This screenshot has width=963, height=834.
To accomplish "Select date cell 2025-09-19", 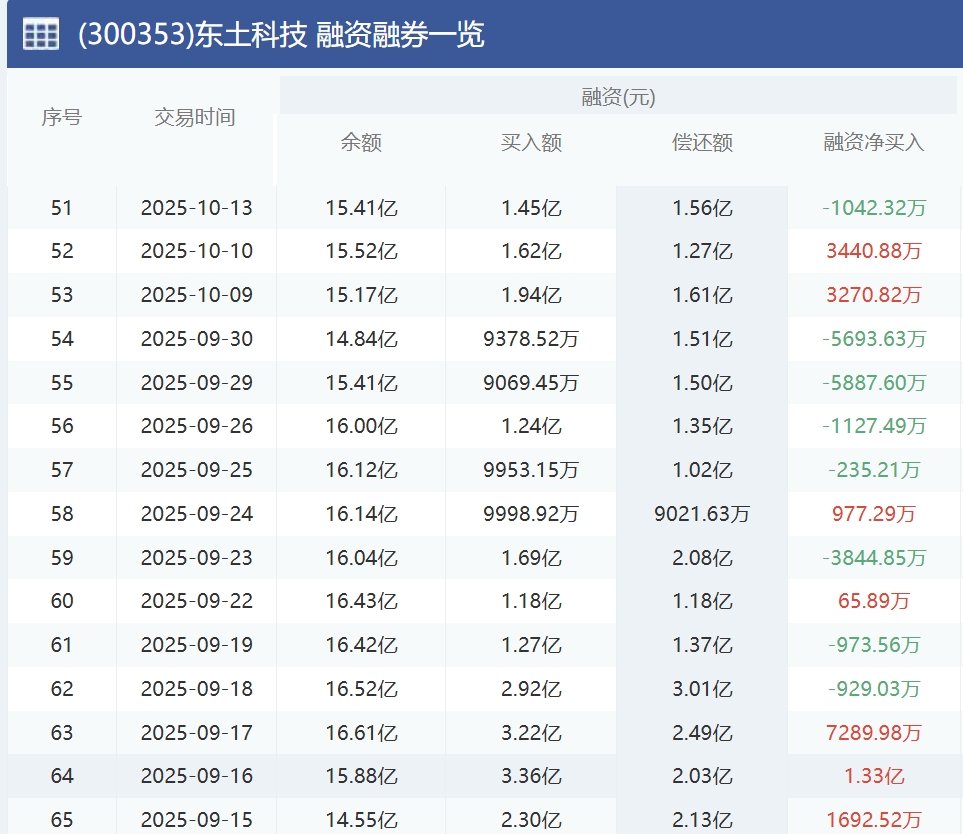I will pos(197,645).
